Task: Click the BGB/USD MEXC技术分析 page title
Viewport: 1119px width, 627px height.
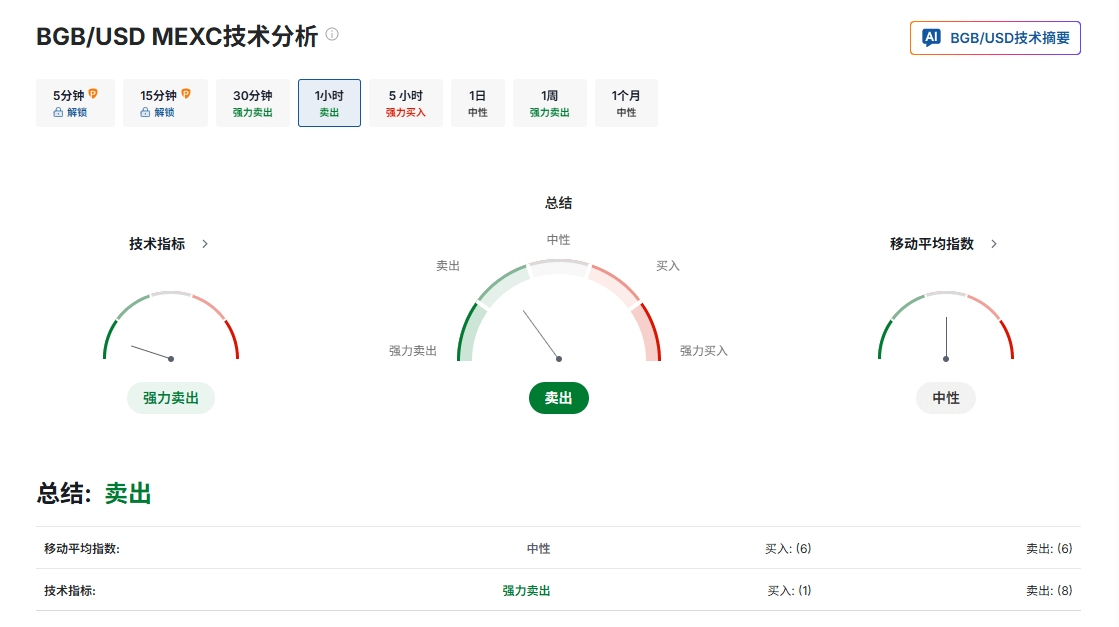Action: pos(177,36)
